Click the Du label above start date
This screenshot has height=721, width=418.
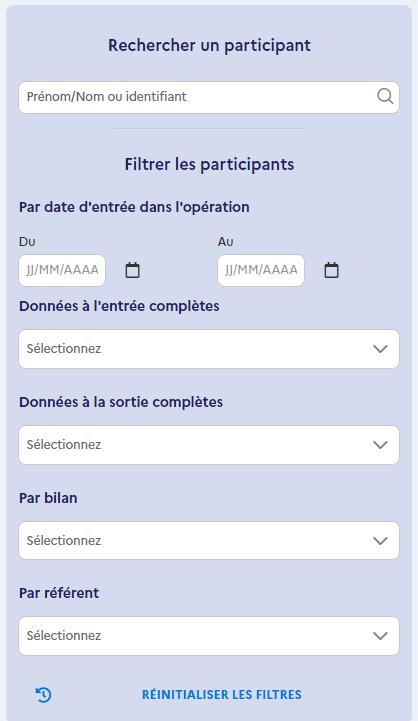[x=27, y=241]
